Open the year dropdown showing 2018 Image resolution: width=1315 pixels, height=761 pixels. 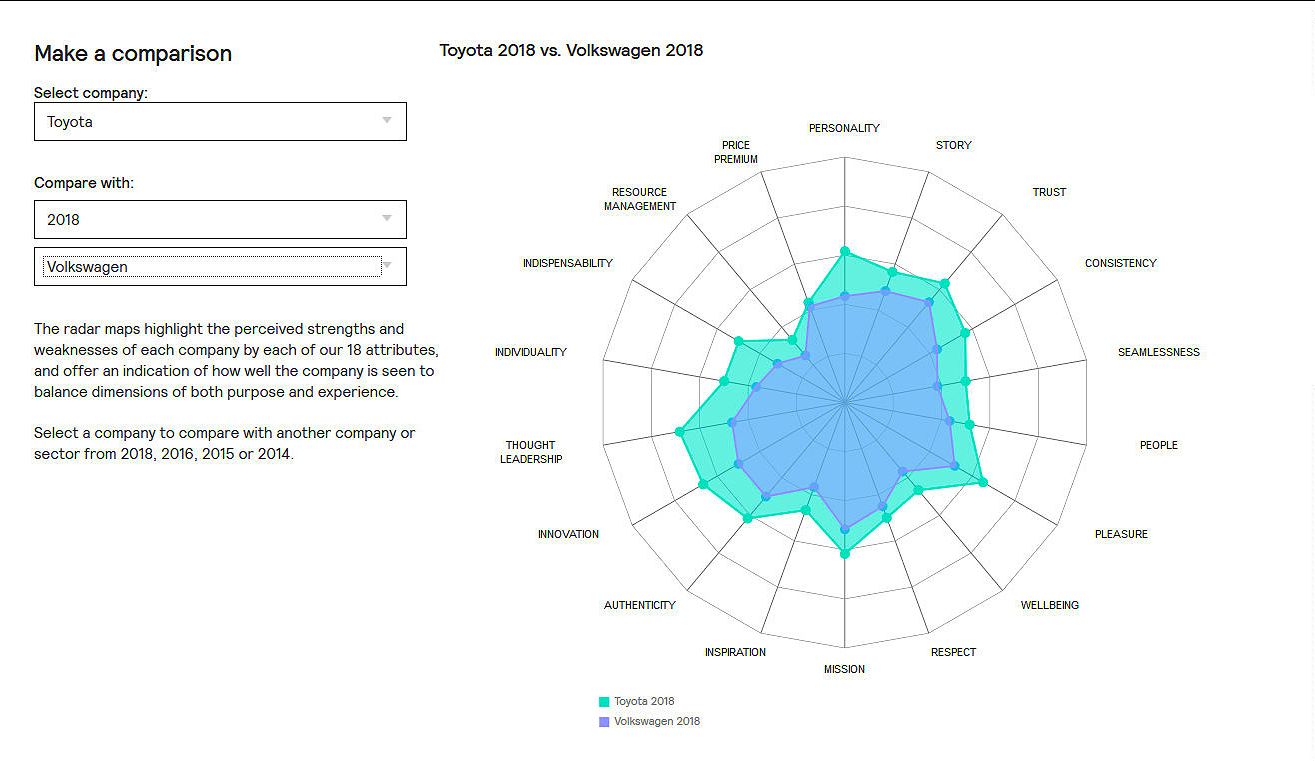tap(220, 220)
